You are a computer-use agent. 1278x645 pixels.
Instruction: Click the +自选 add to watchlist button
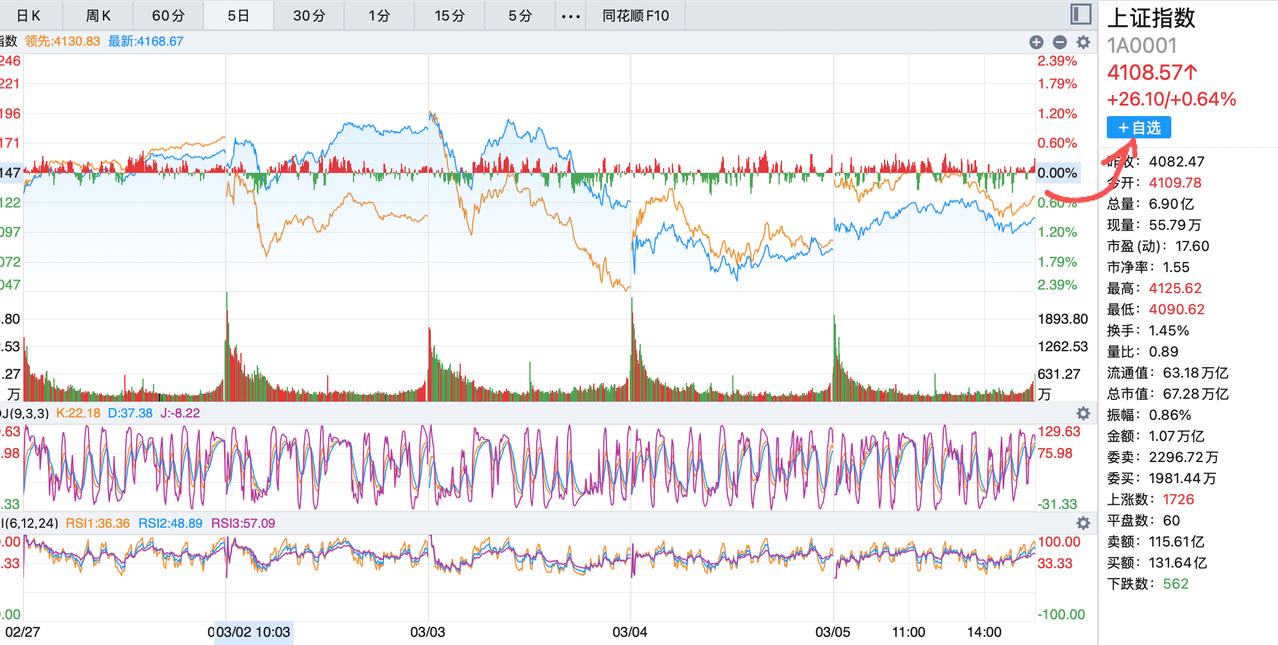(x=1138, y=128)
